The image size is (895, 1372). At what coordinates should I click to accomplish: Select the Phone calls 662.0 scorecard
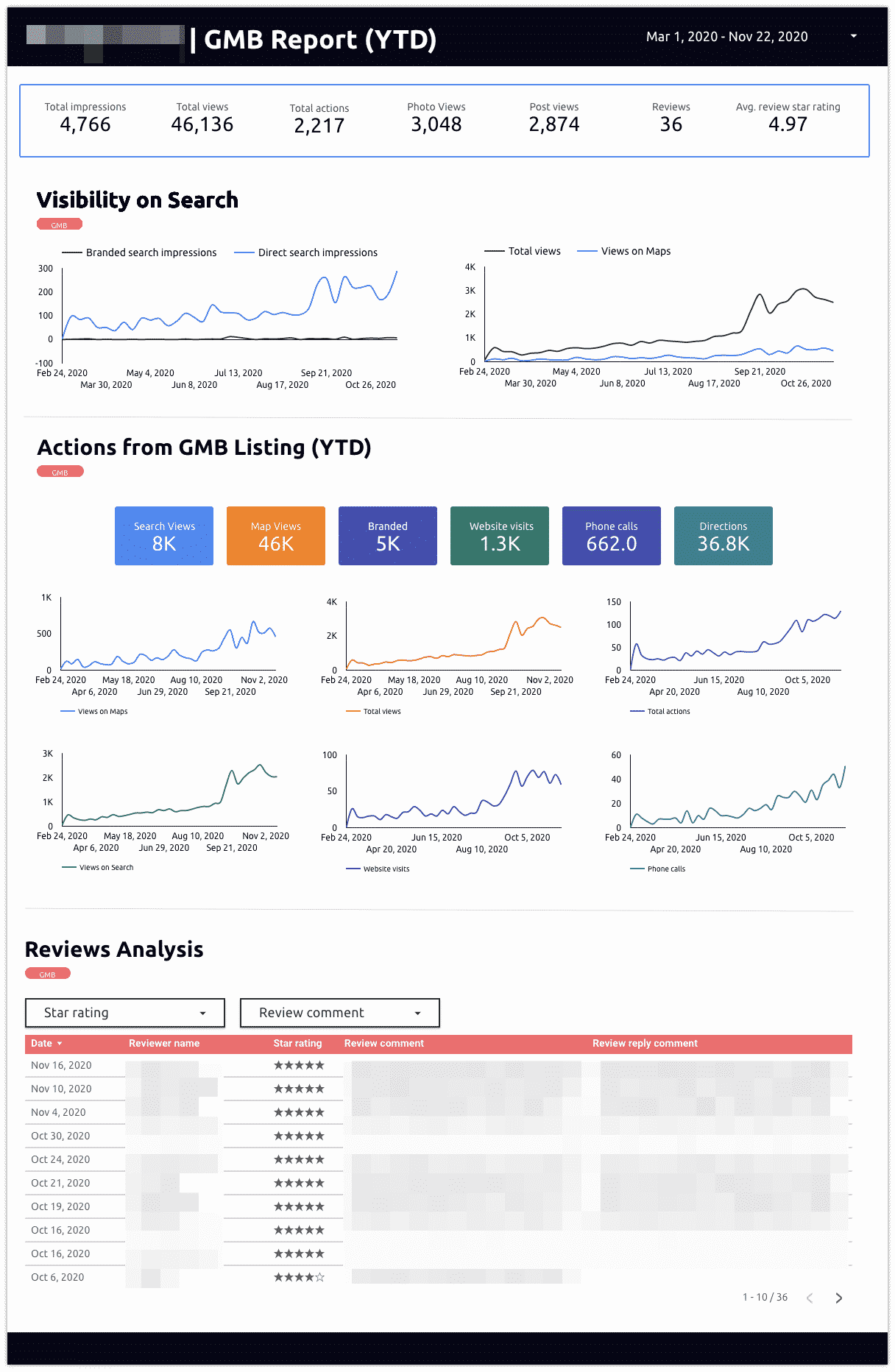click(x=612, y=536)
